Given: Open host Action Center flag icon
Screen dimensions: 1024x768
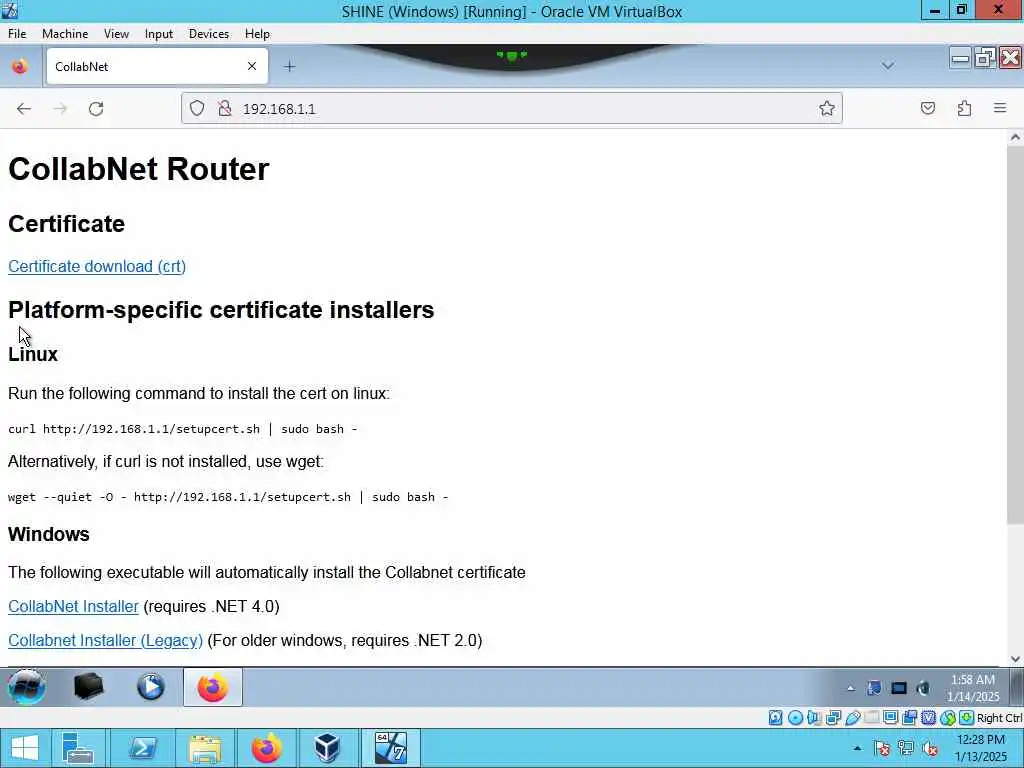Looking at the screenshot, I should tap(882, 748).
